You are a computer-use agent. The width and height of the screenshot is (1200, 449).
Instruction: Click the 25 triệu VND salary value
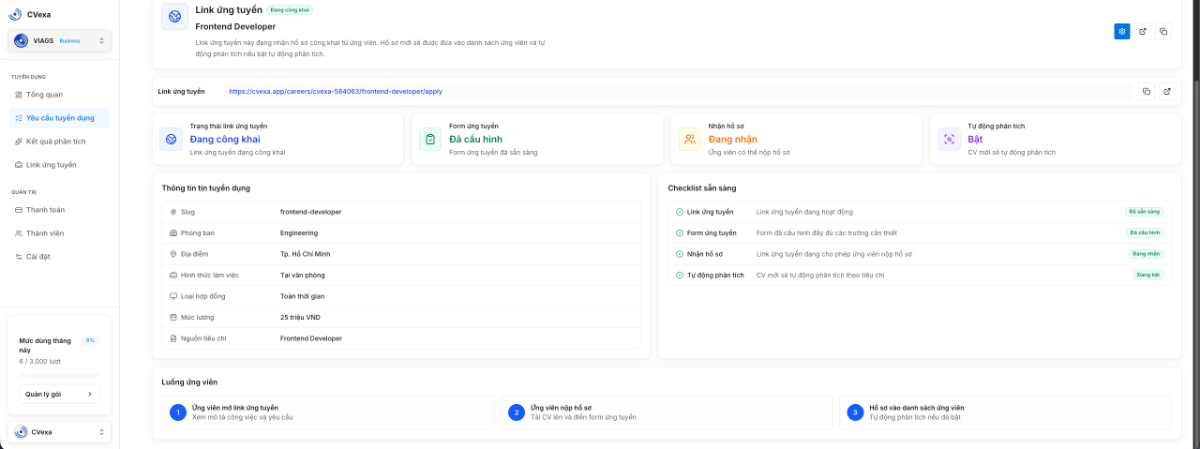(x=300, y=317)
